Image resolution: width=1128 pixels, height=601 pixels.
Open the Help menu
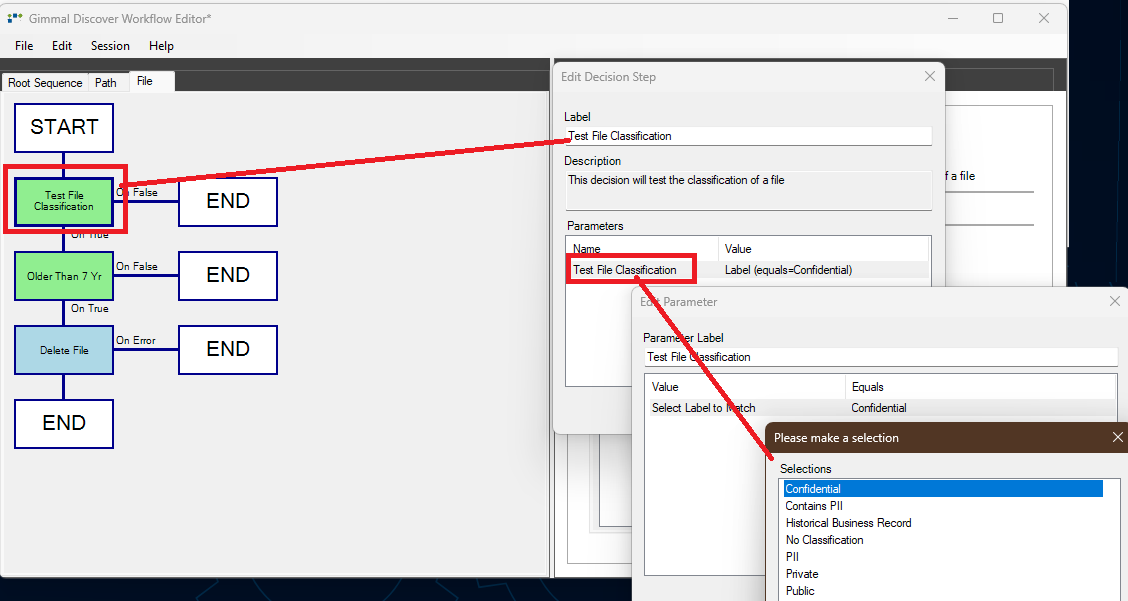(x=161, y=45)
